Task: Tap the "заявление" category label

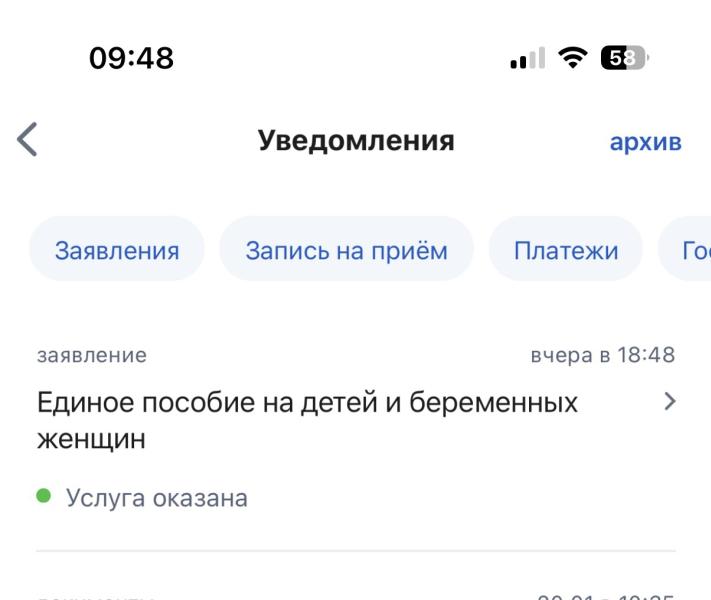Action: [x=92, y=355]
